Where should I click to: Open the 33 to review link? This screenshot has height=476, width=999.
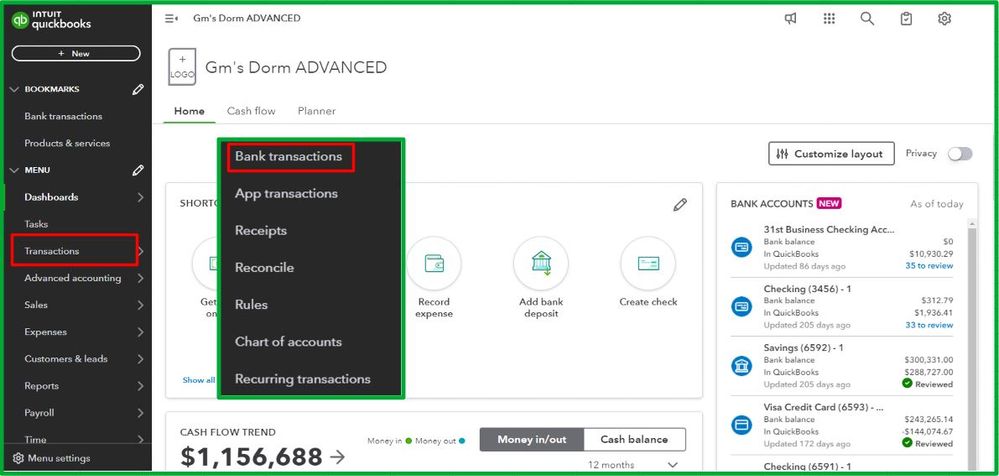click(929, 325)
